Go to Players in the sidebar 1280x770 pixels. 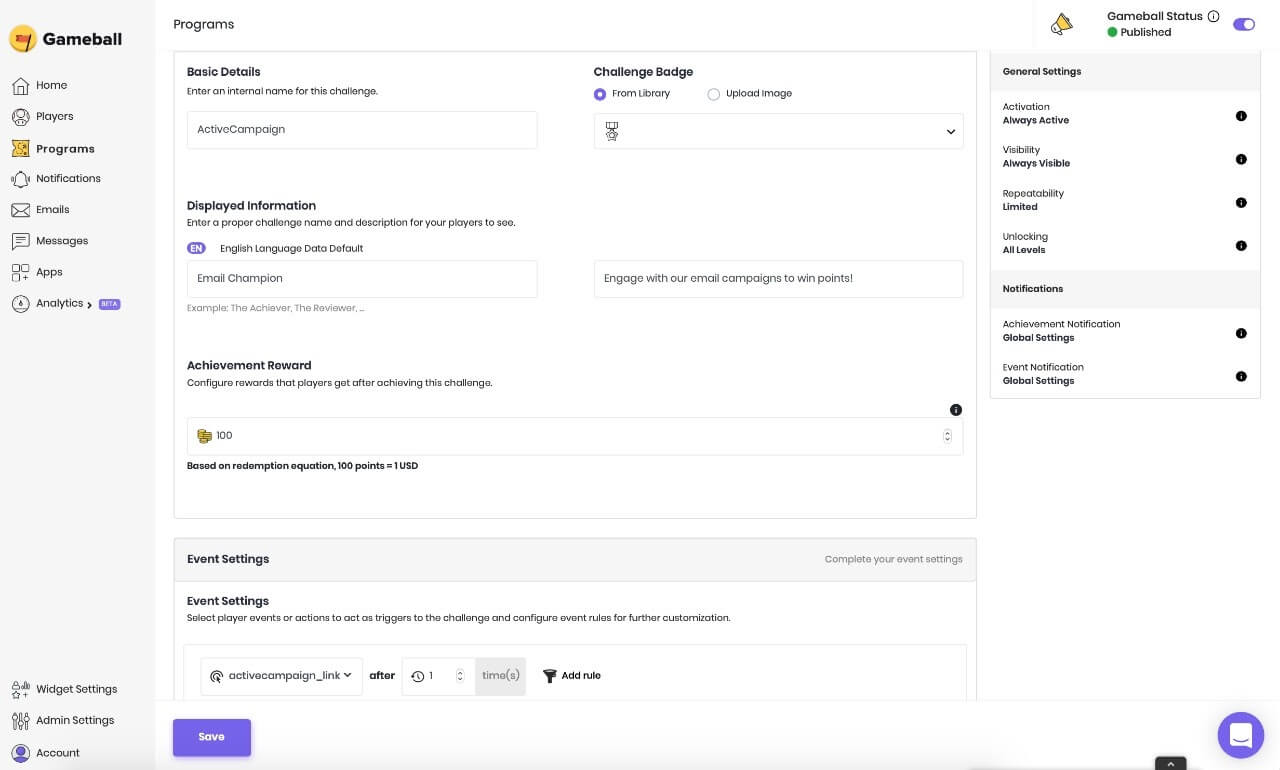point(54,116)
